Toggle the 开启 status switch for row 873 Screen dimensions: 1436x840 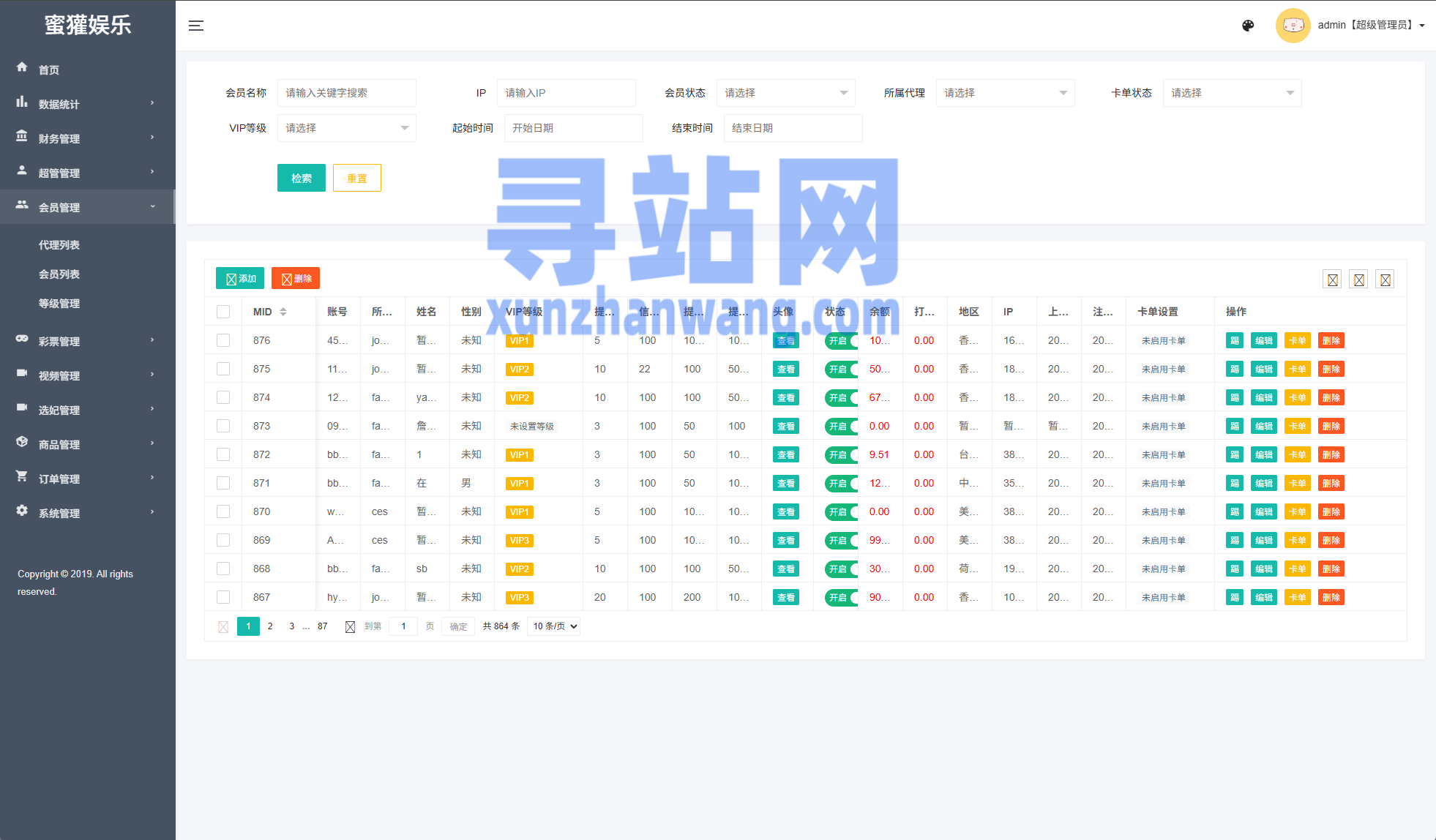point(841,426)
